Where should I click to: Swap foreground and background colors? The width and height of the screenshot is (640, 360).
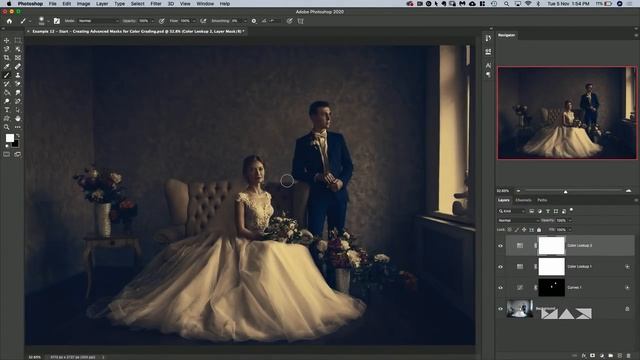point(18,136)
